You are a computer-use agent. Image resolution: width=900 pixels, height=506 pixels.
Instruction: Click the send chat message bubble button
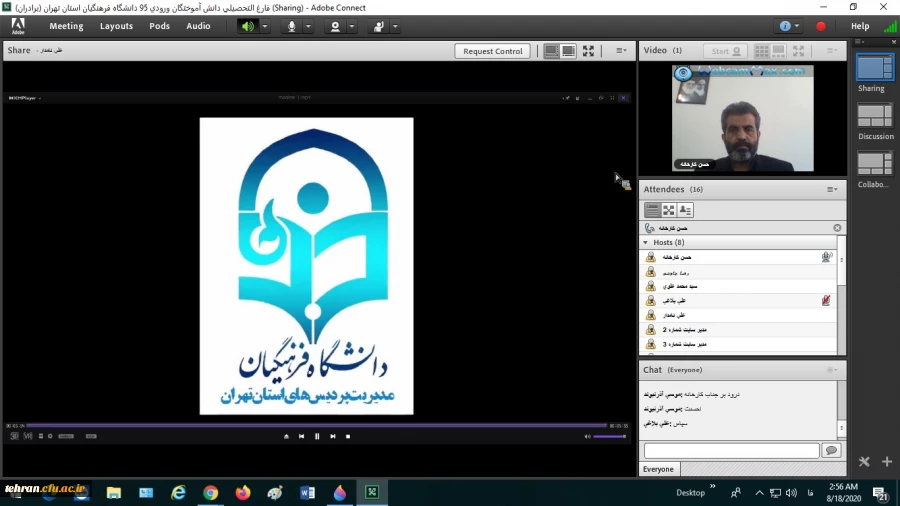[x=831, y=450]
